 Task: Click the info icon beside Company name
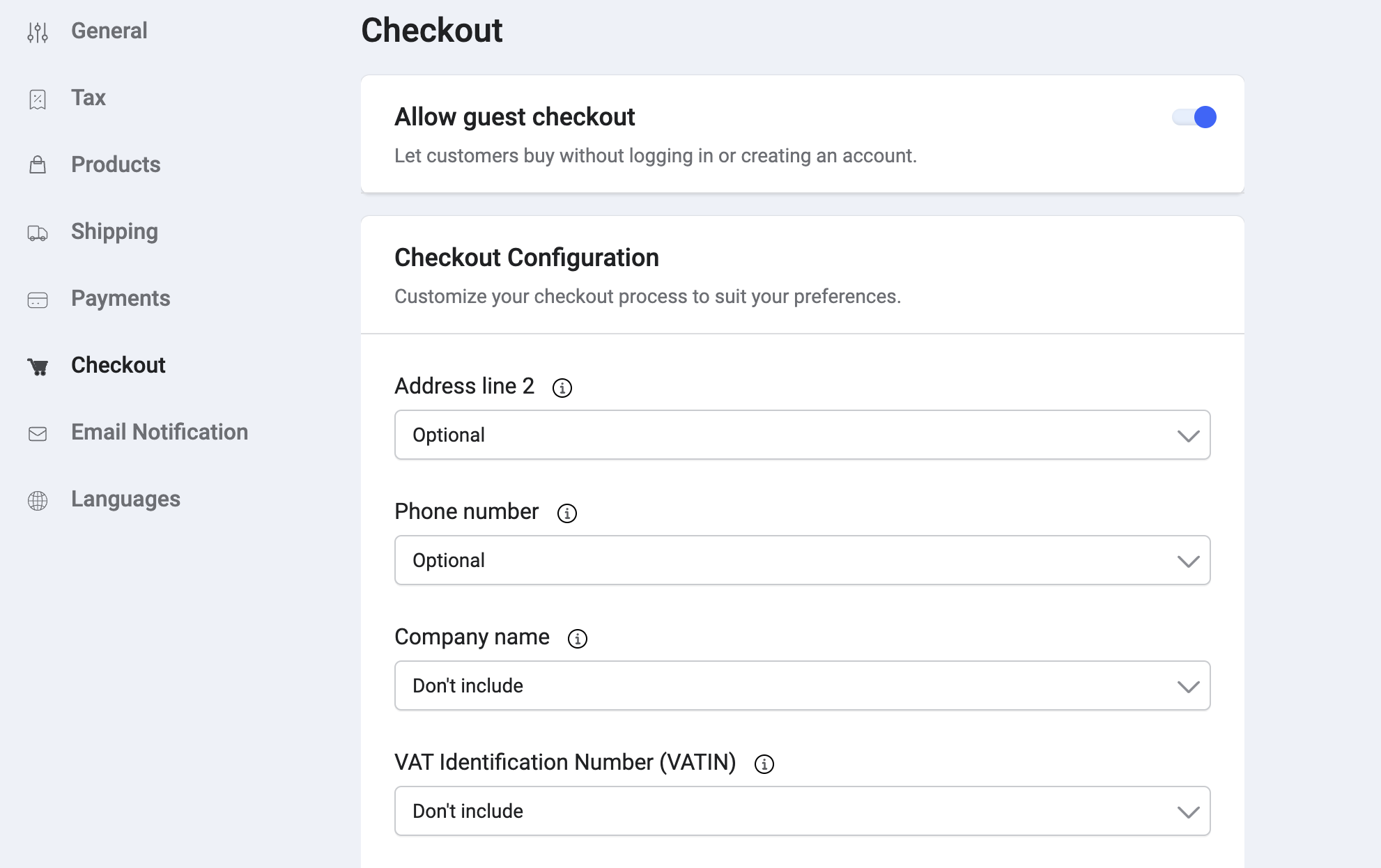pyautogui.click(x=578, y=638)
